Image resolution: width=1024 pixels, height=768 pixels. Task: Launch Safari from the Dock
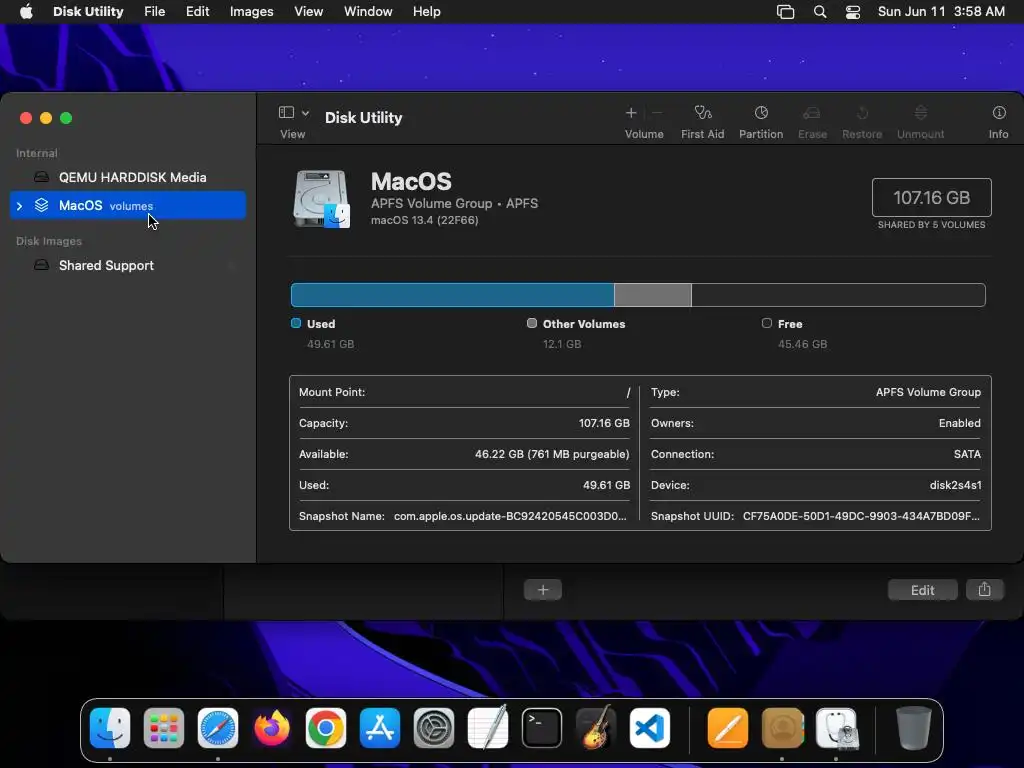(x=218, y=728)
